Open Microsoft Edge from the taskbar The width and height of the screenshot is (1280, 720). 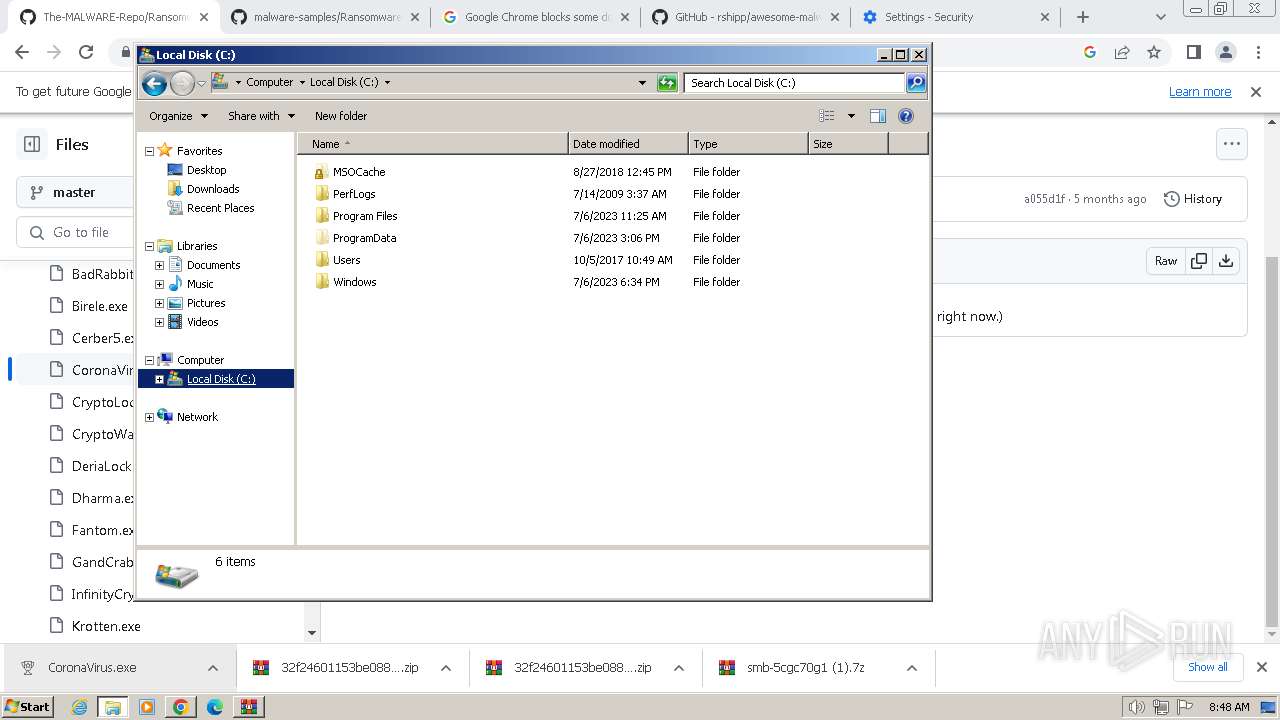[214, 707]
